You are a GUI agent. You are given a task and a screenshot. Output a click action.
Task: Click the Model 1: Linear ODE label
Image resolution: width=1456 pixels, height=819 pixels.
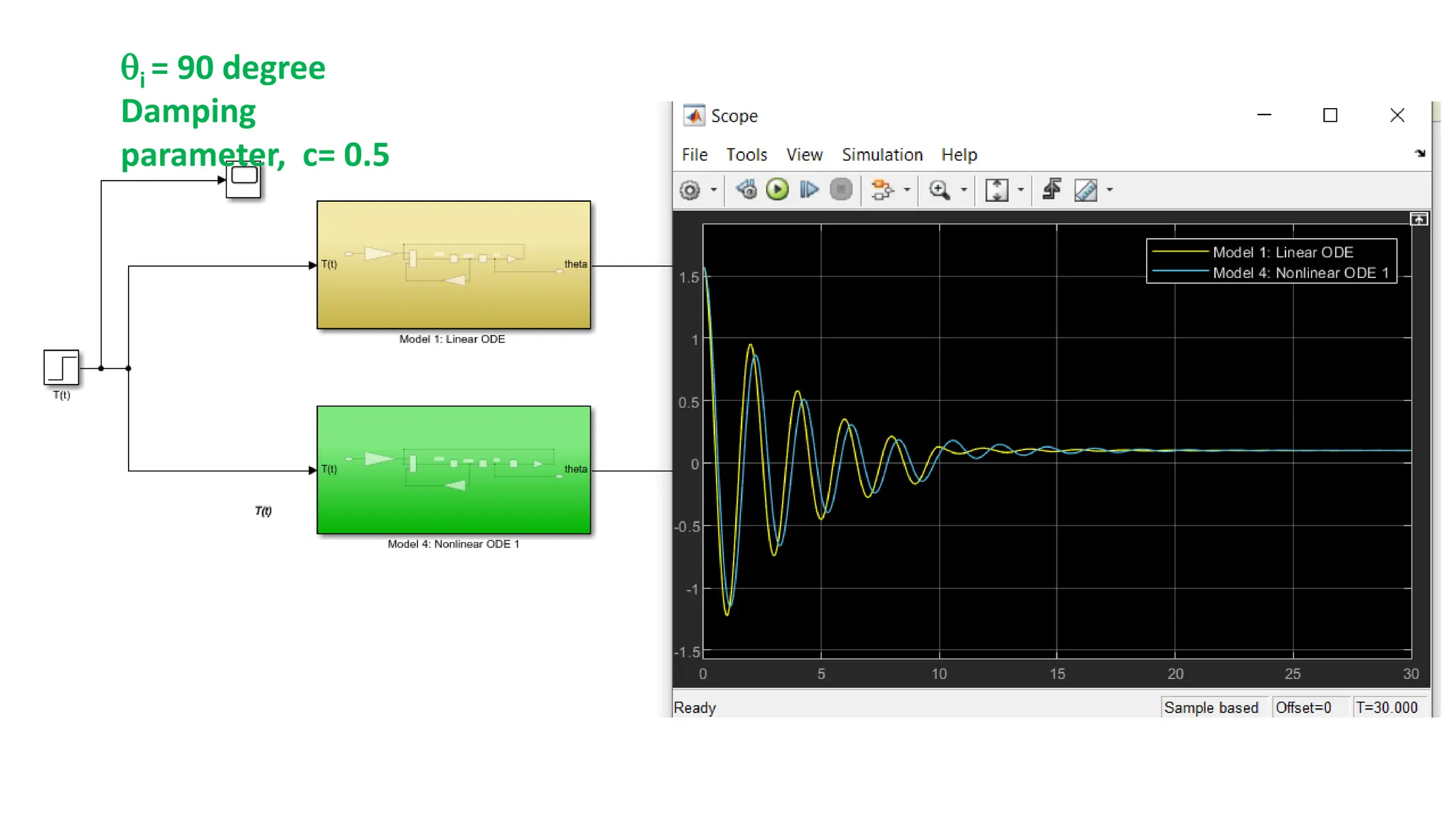452,339
